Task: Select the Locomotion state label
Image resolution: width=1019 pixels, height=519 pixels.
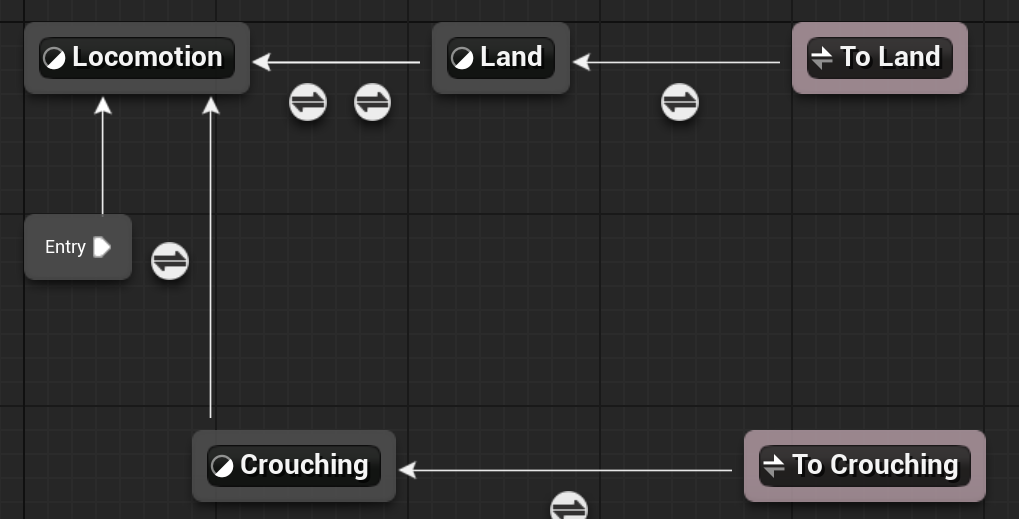Action: 148,57
